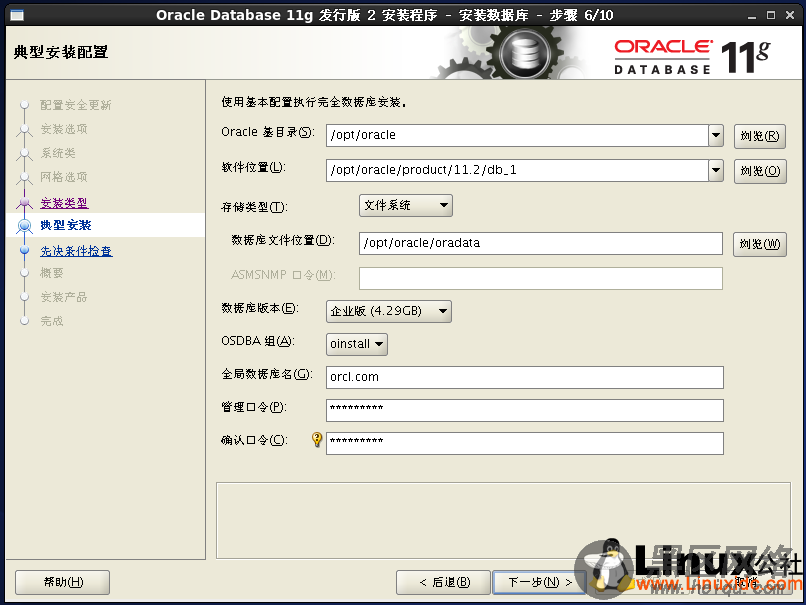Click the 配置安全更新 step label
Viewport: 806px width, 605px height.
(76, 105)
